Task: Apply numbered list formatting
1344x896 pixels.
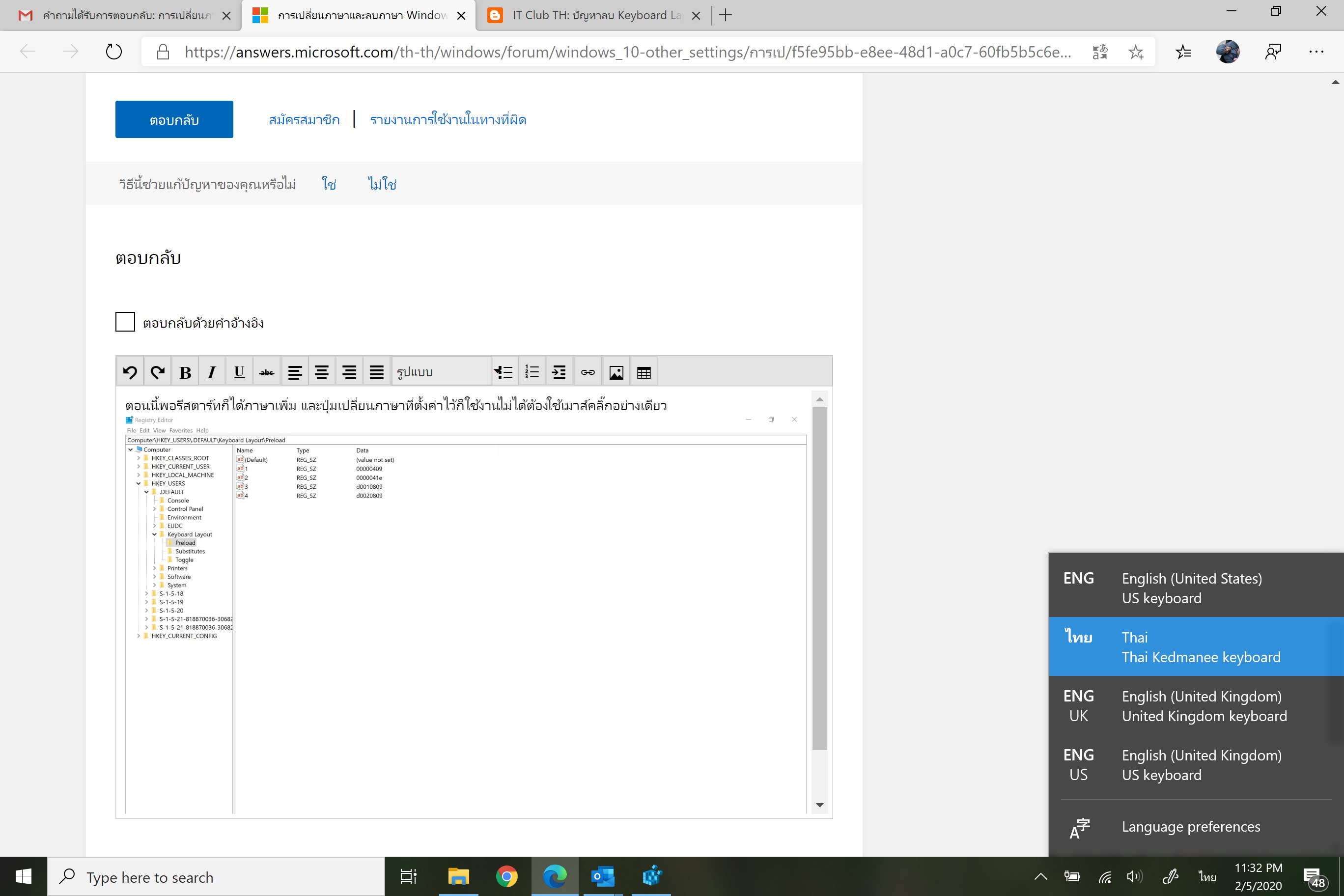Action: click(x=532, y=372)
